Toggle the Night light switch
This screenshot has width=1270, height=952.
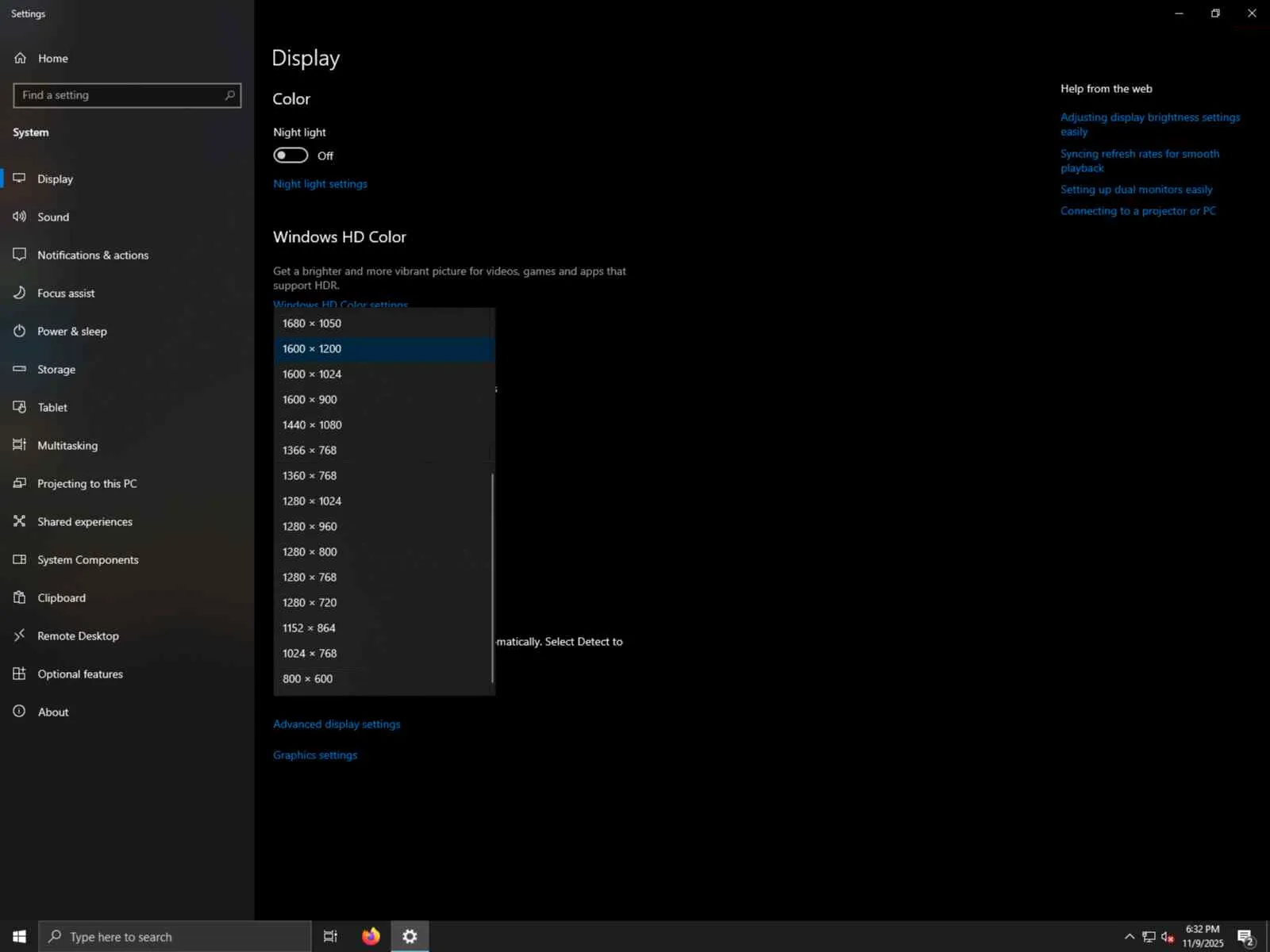click(x=291, y=155)
